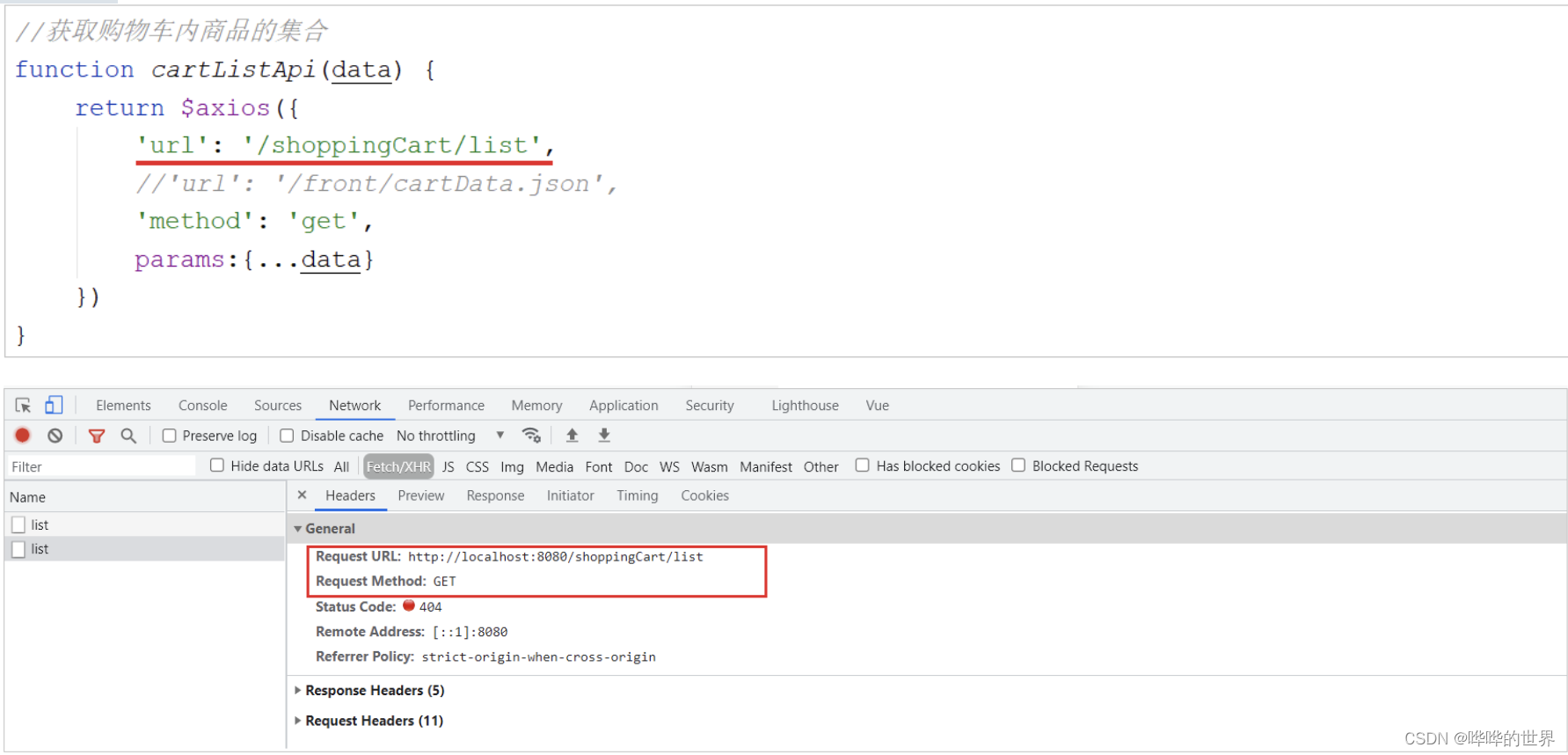This screenshot has height=755, width=1568.
Task: Filter requests by Other
Action: (x=820, y=467)
